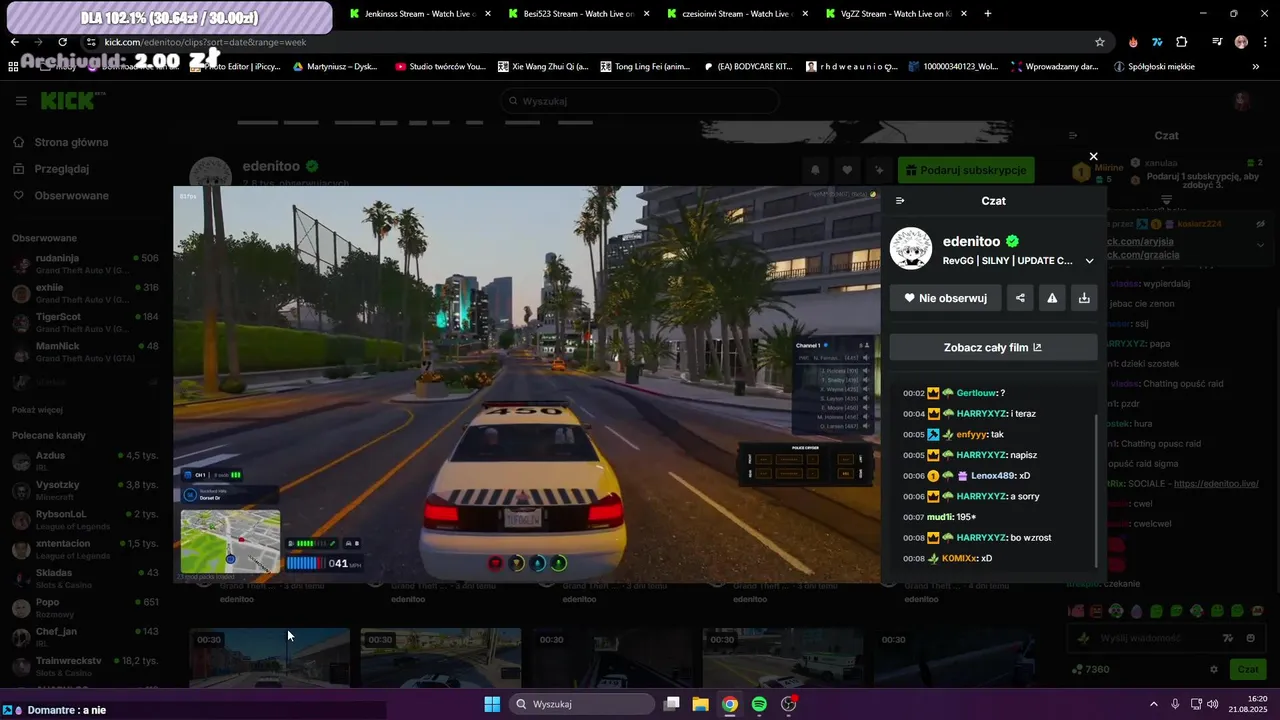This screenshot has height=720, width=1280.
Task: Open Obserwowane in sidebar
Action: click(71, 195)
